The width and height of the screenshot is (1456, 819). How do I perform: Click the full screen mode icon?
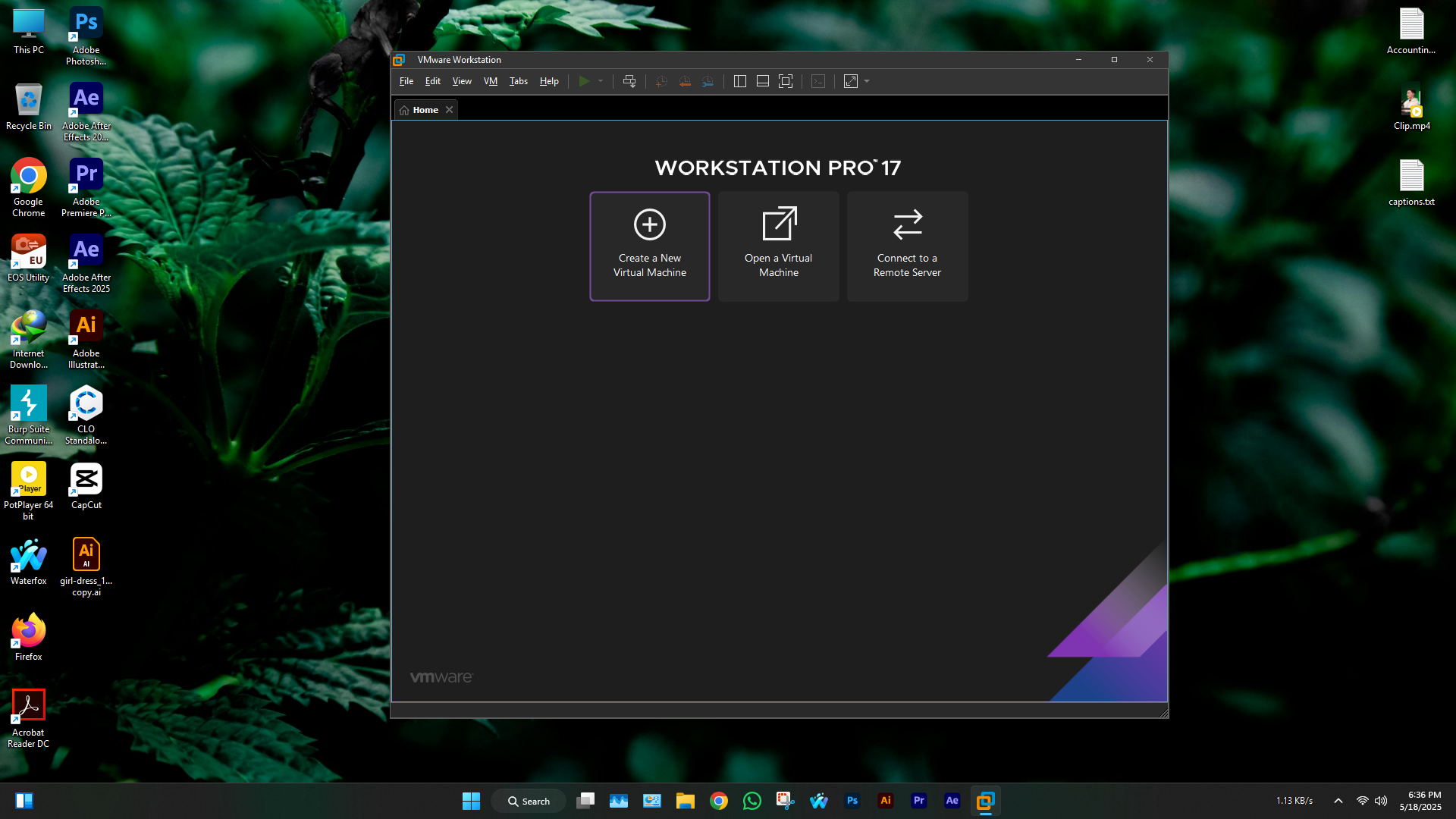pyautogui.click(x=786, y=81)
